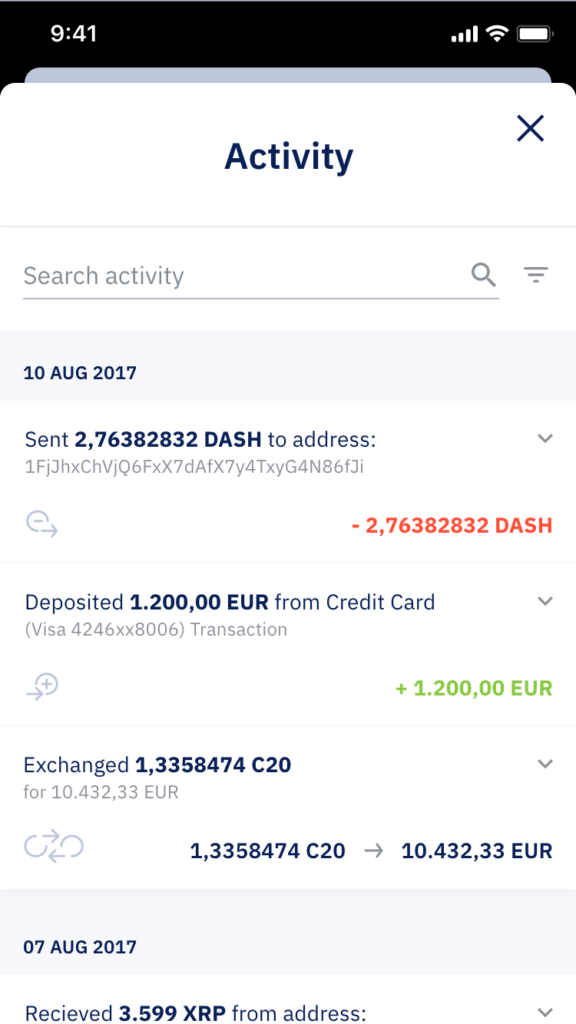Tap the 10 AUG 2017 date header
This screenshot has height=1024, width=576.
point(80,373)
